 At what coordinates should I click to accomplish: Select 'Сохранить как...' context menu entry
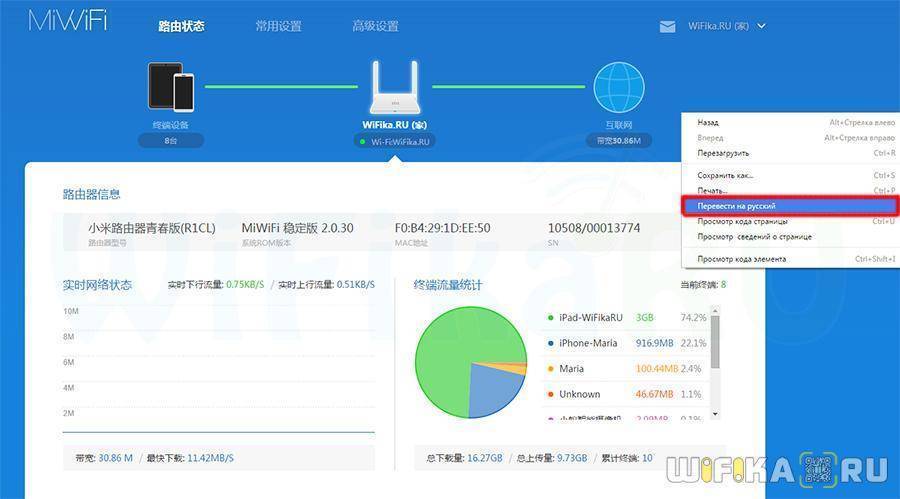click(726, 175)
